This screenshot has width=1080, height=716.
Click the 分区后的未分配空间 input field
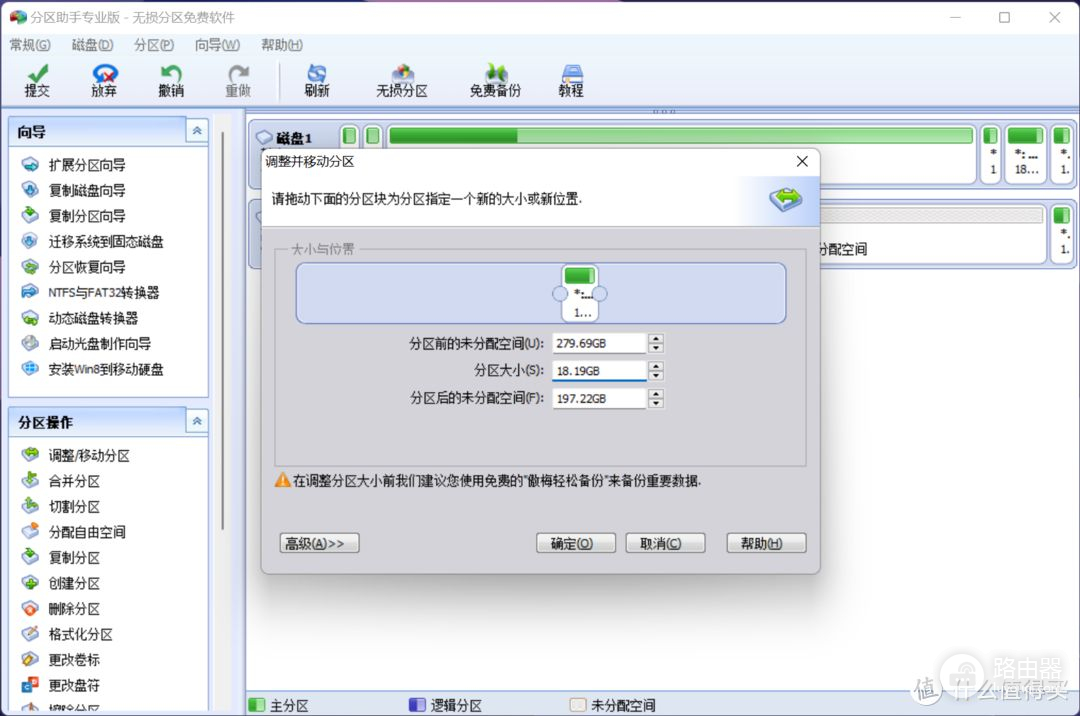(598, 398)
